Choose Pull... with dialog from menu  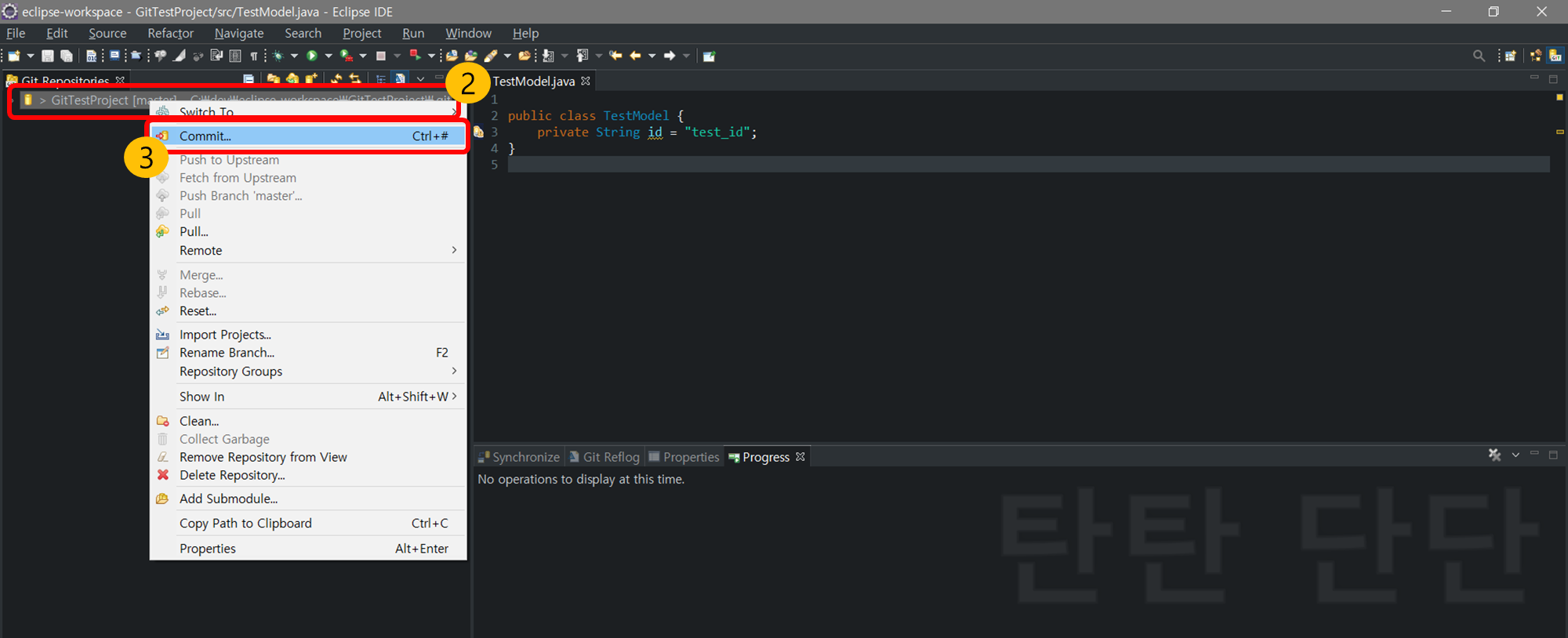coord(308,231)
